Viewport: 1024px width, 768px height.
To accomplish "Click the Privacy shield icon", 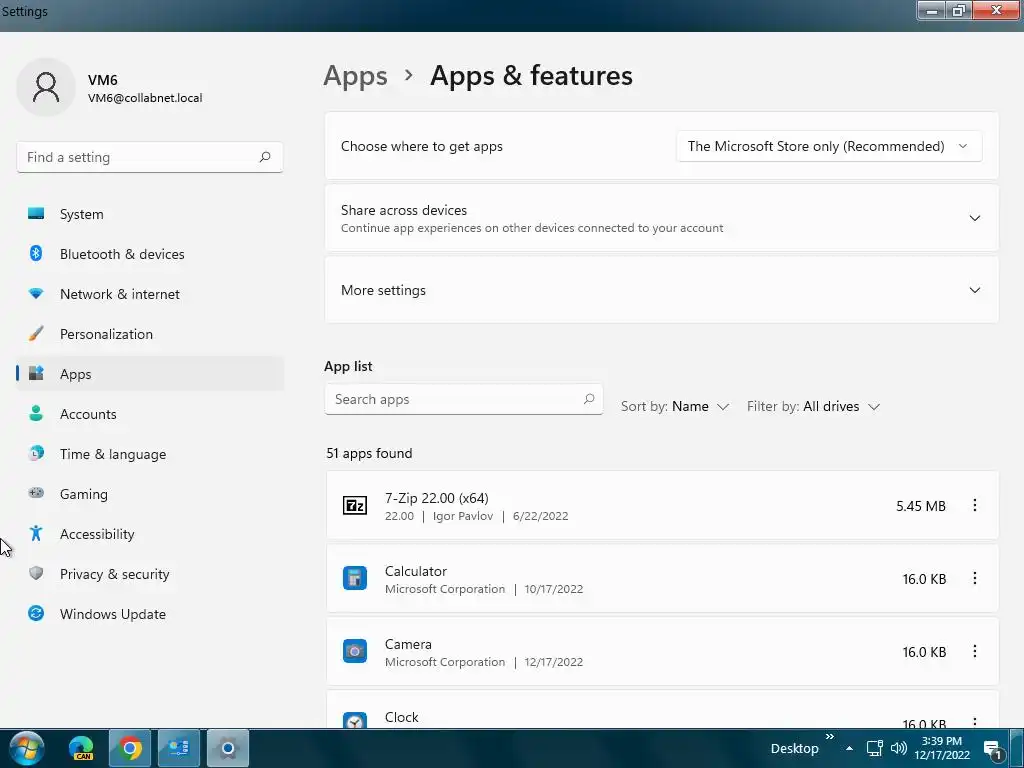I will pos(36,573).
